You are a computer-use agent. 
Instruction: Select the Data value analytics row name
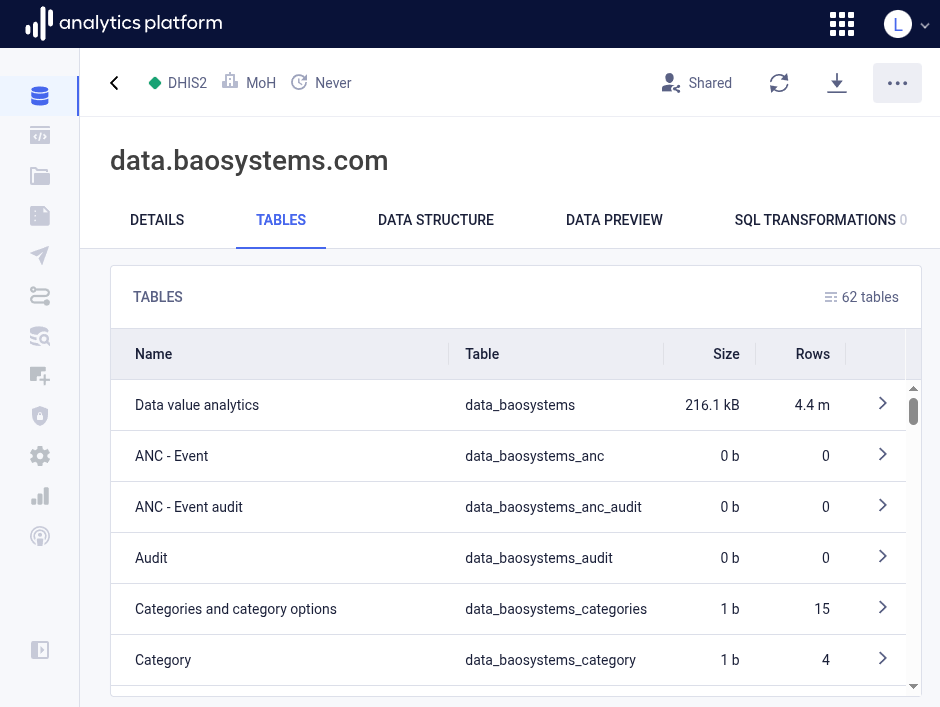point(197,405)
